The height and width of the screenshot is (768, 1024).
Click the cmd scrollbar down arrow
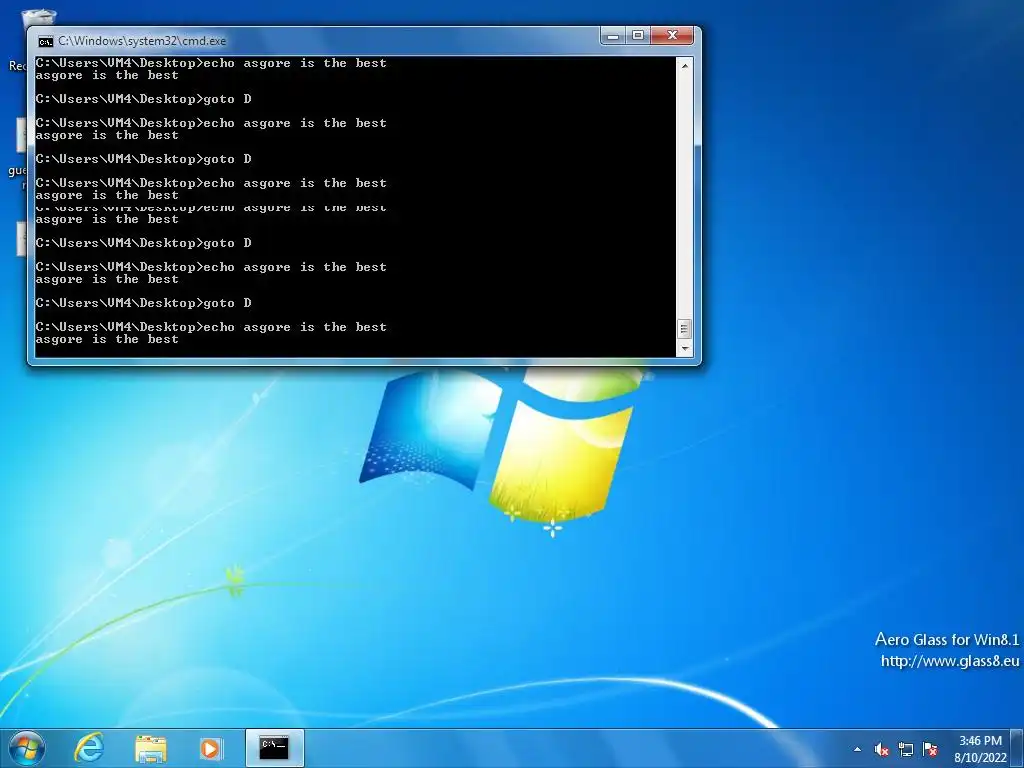[684, 349]
